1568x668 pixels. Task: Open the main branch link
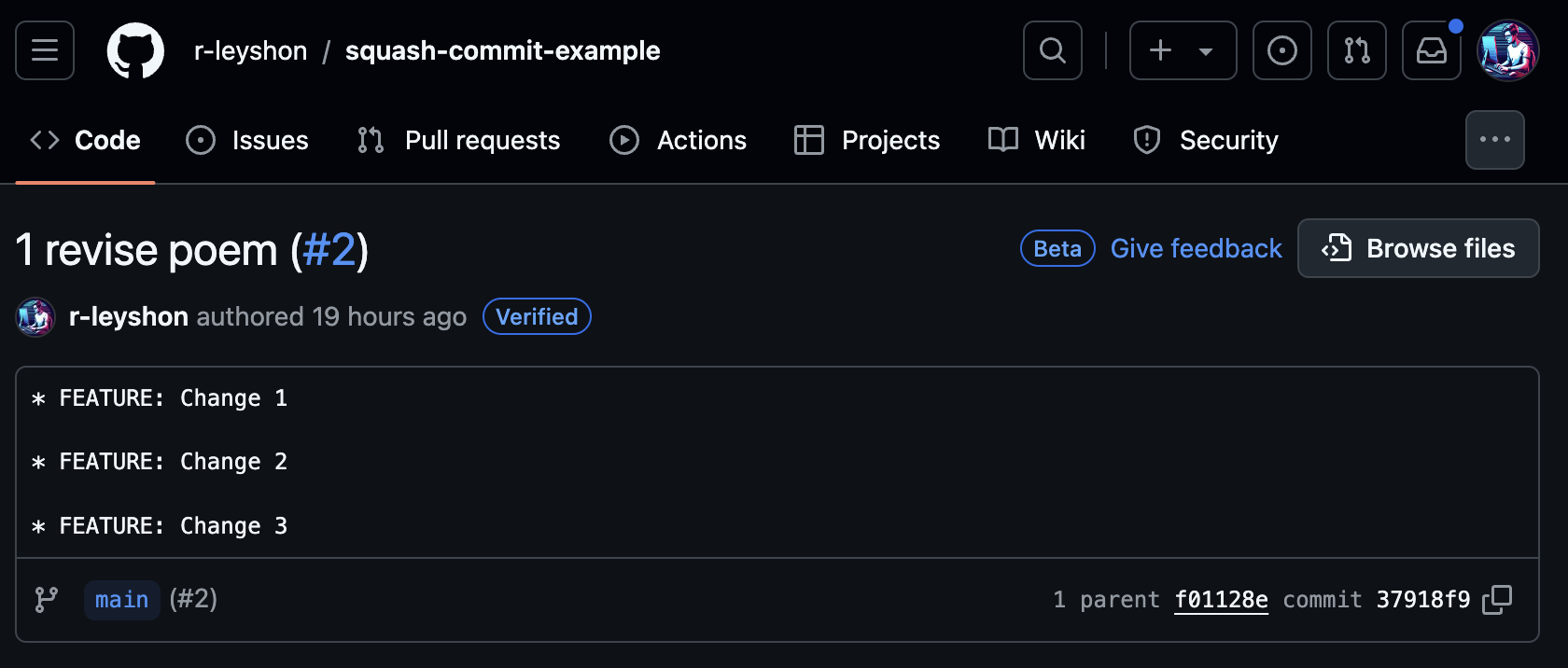pos(121,600)
